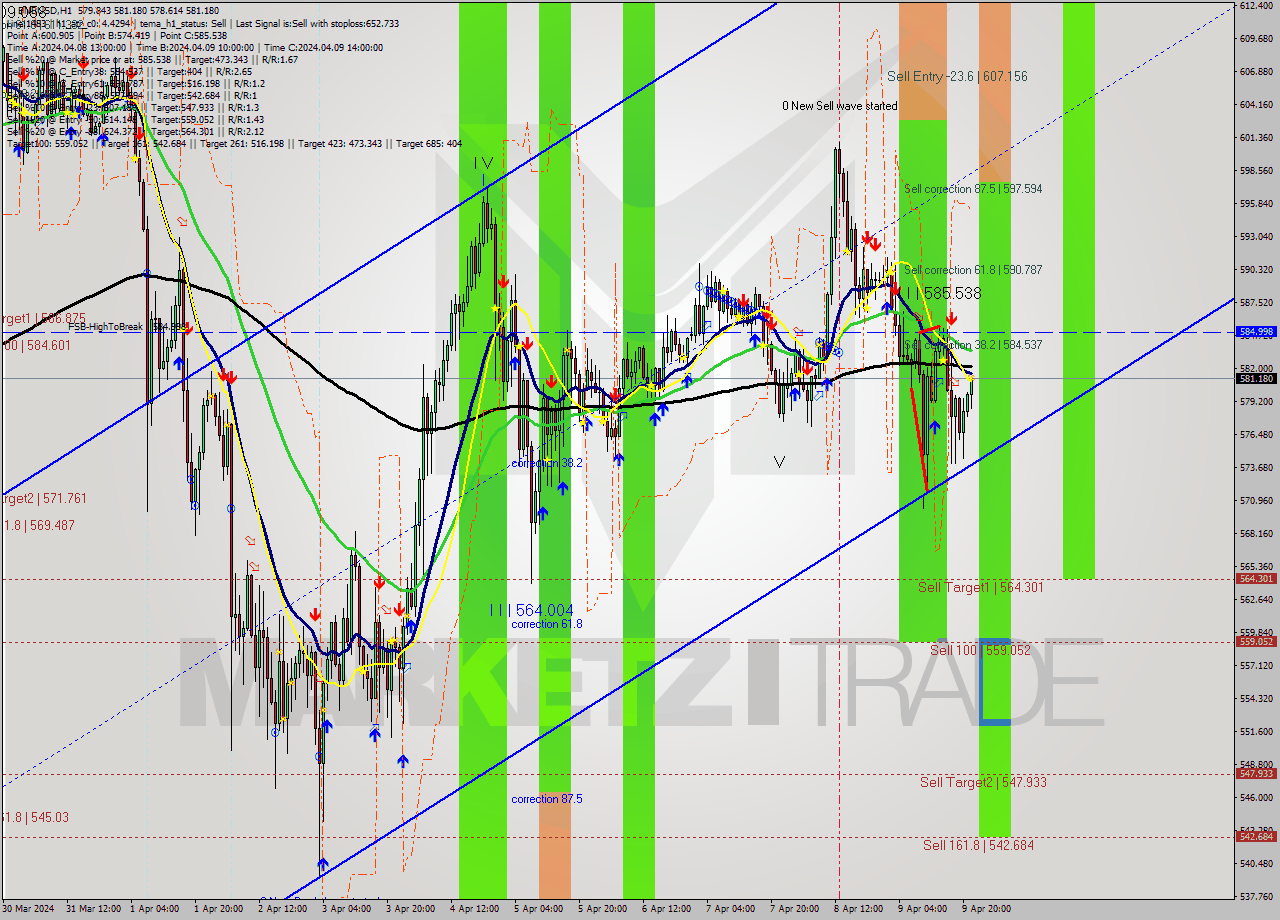
Task: Click the '31 Mar 12:00' time axis label
Action: click(x=94, y=909)
